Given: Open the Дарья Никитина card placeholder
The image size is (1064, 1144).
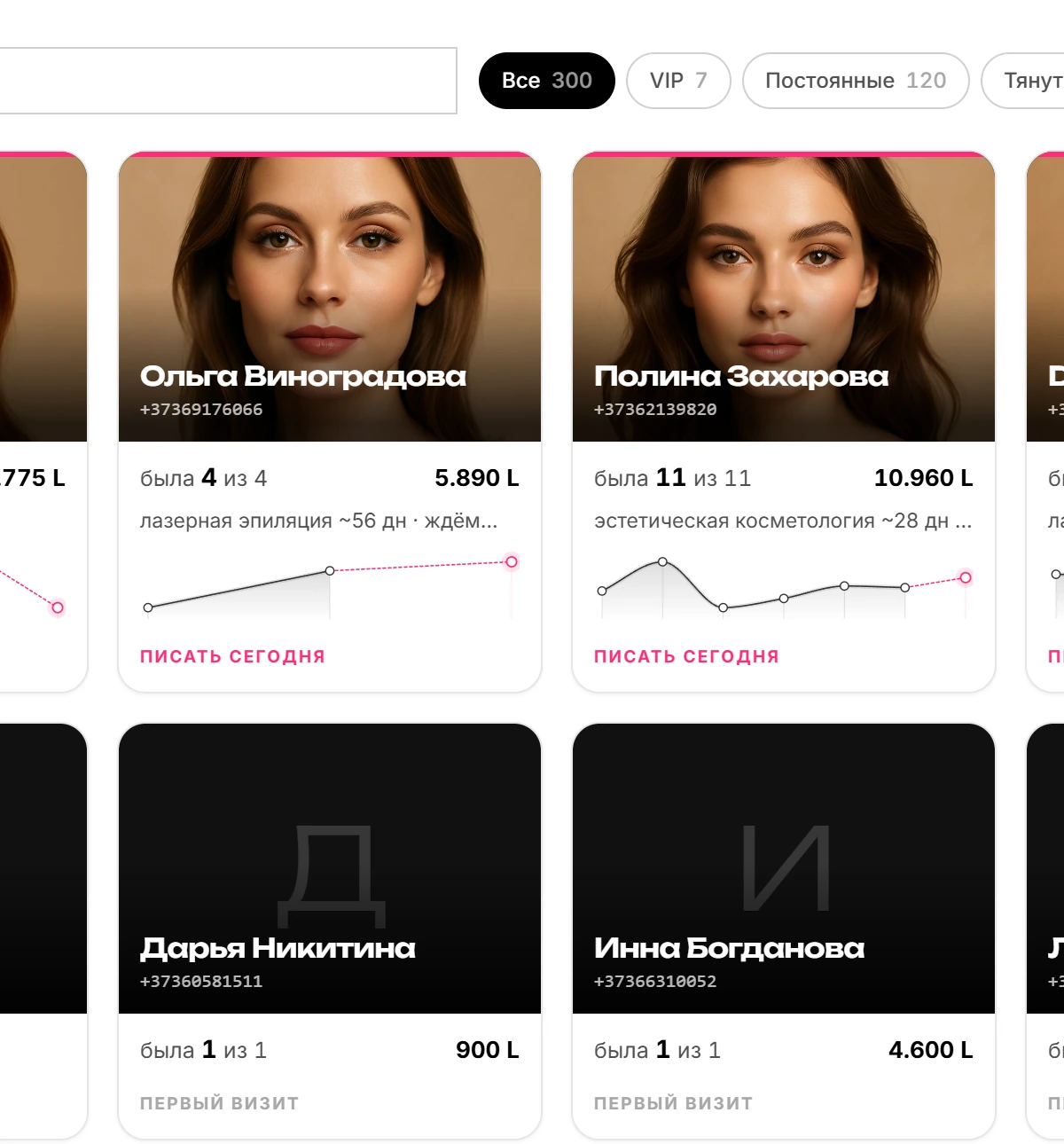Looking at the screenshot, I should [x=330, y=869].
